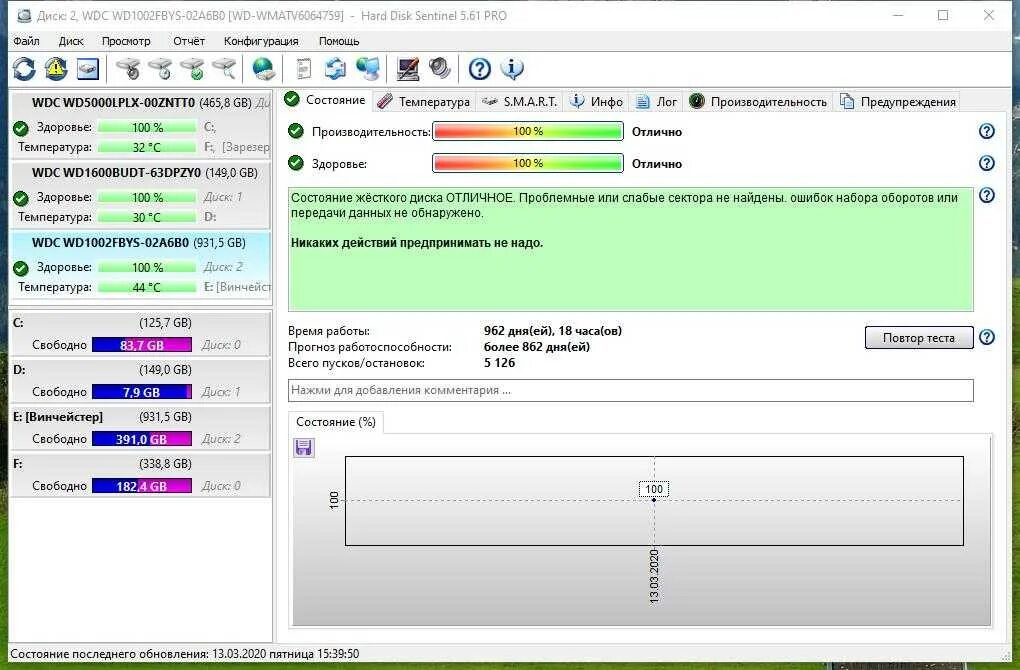
Task: Click the disk with stethoscope test icon
Action: pyautogui.click(x=128, y=68)
